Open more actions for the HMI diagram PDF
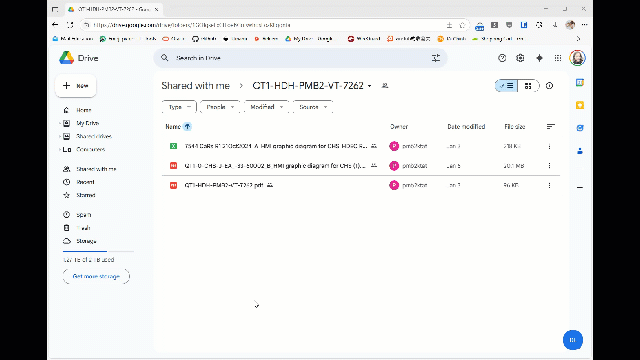640x360 pixels. coord(549,166)
